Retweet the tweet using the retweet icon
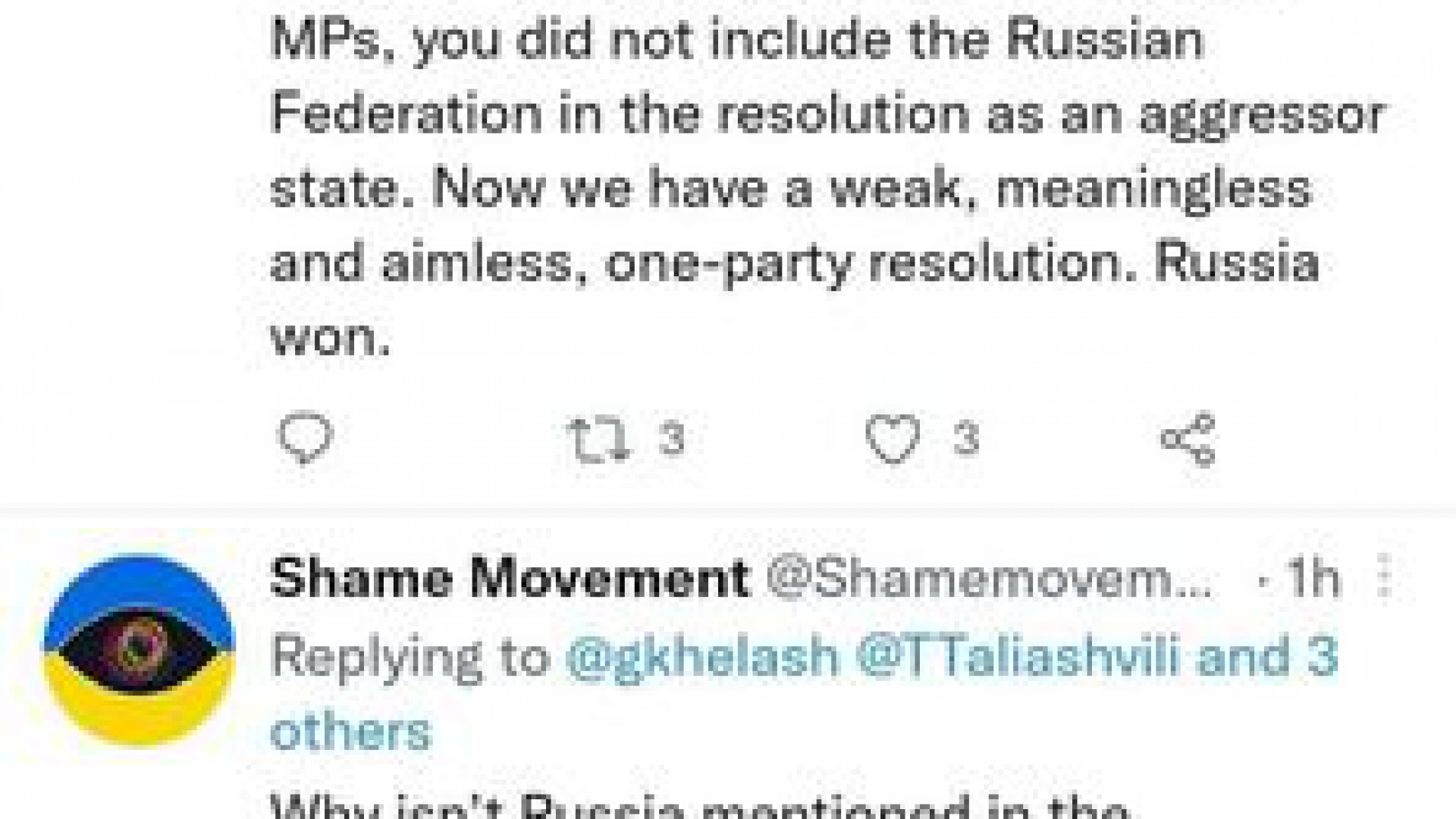The width and height of the screenshot is (1456, 819). 599,438
